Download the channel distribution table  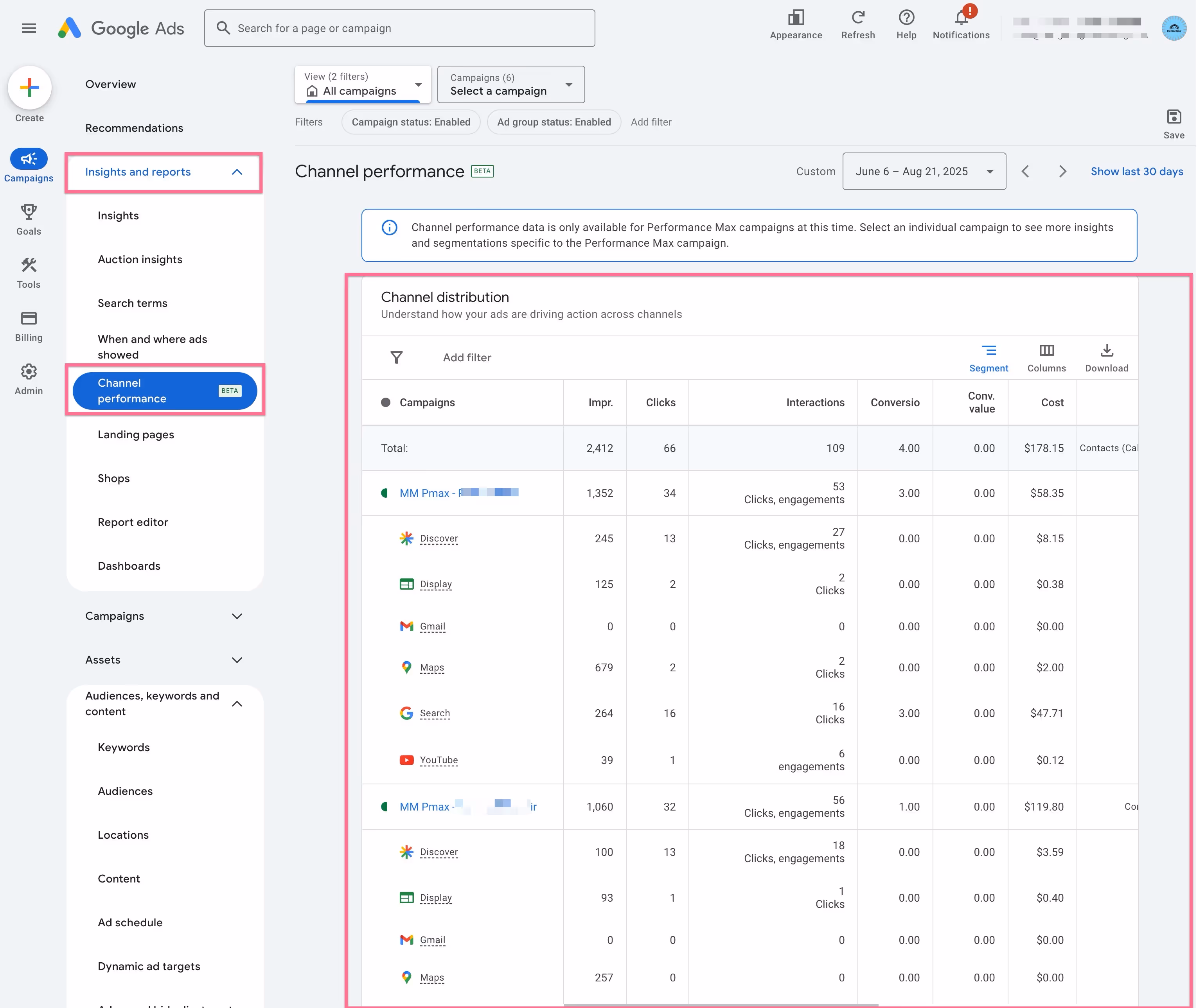click(1107, 358)
